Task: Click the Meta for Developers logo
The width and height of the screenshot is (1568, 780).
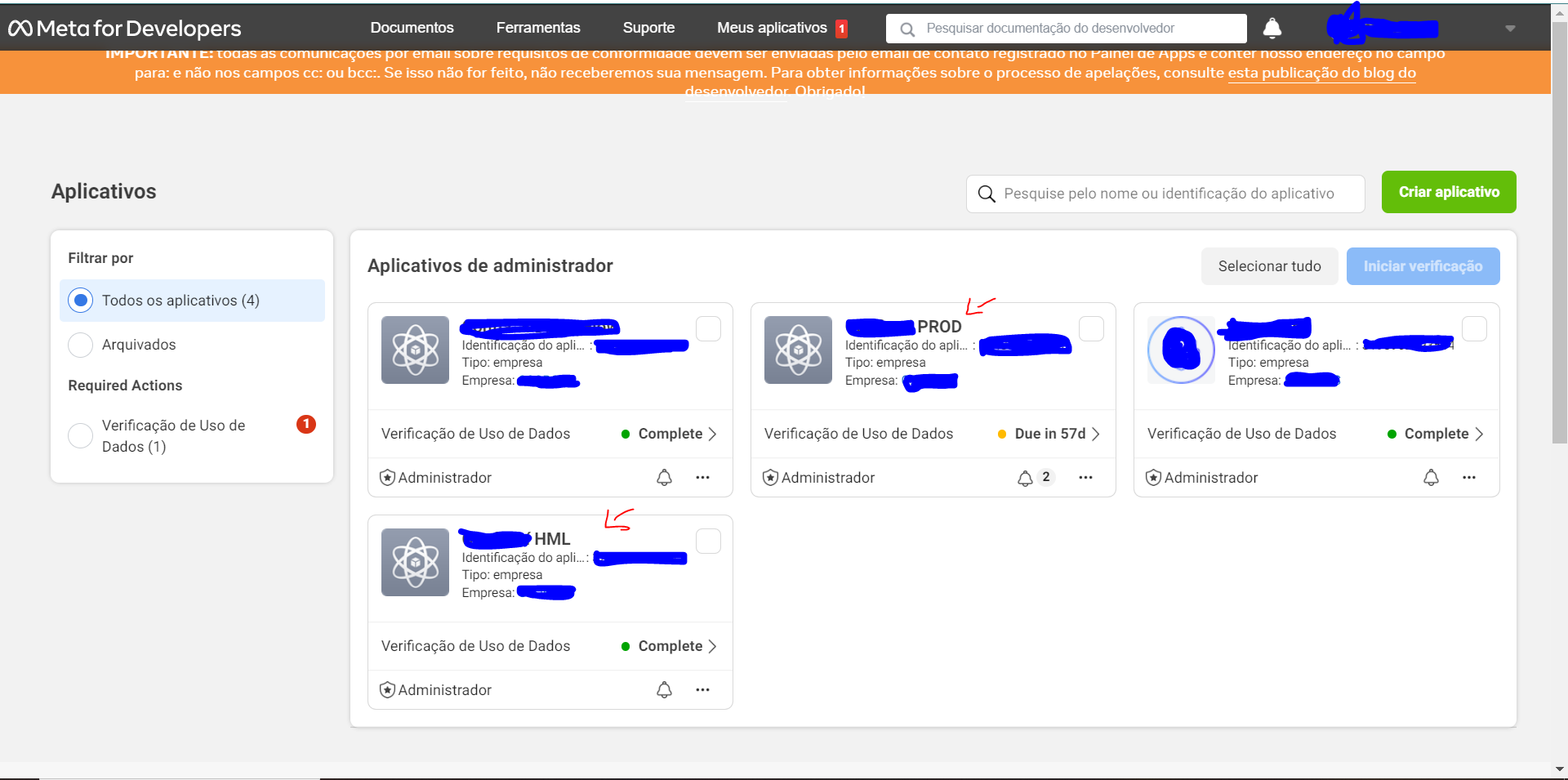Action: [x=125, y=29]
